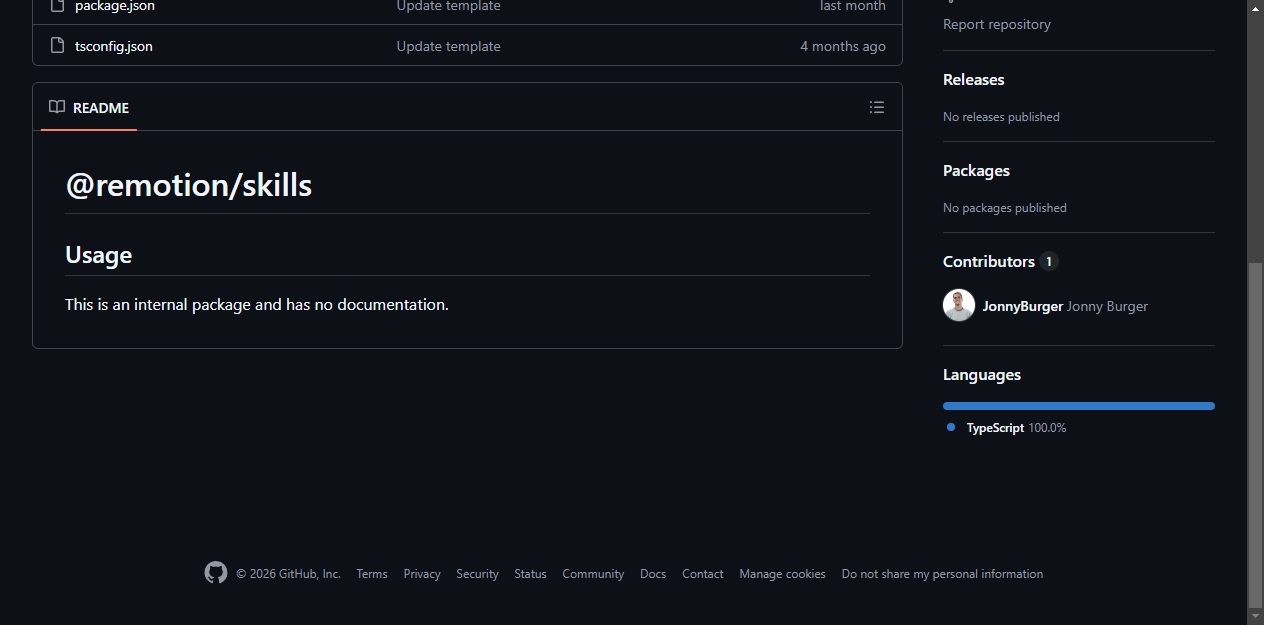Click the page vertical scrollbar thumb
The width and height of the screenshot is (1264, 625).
pos(1256,434)
